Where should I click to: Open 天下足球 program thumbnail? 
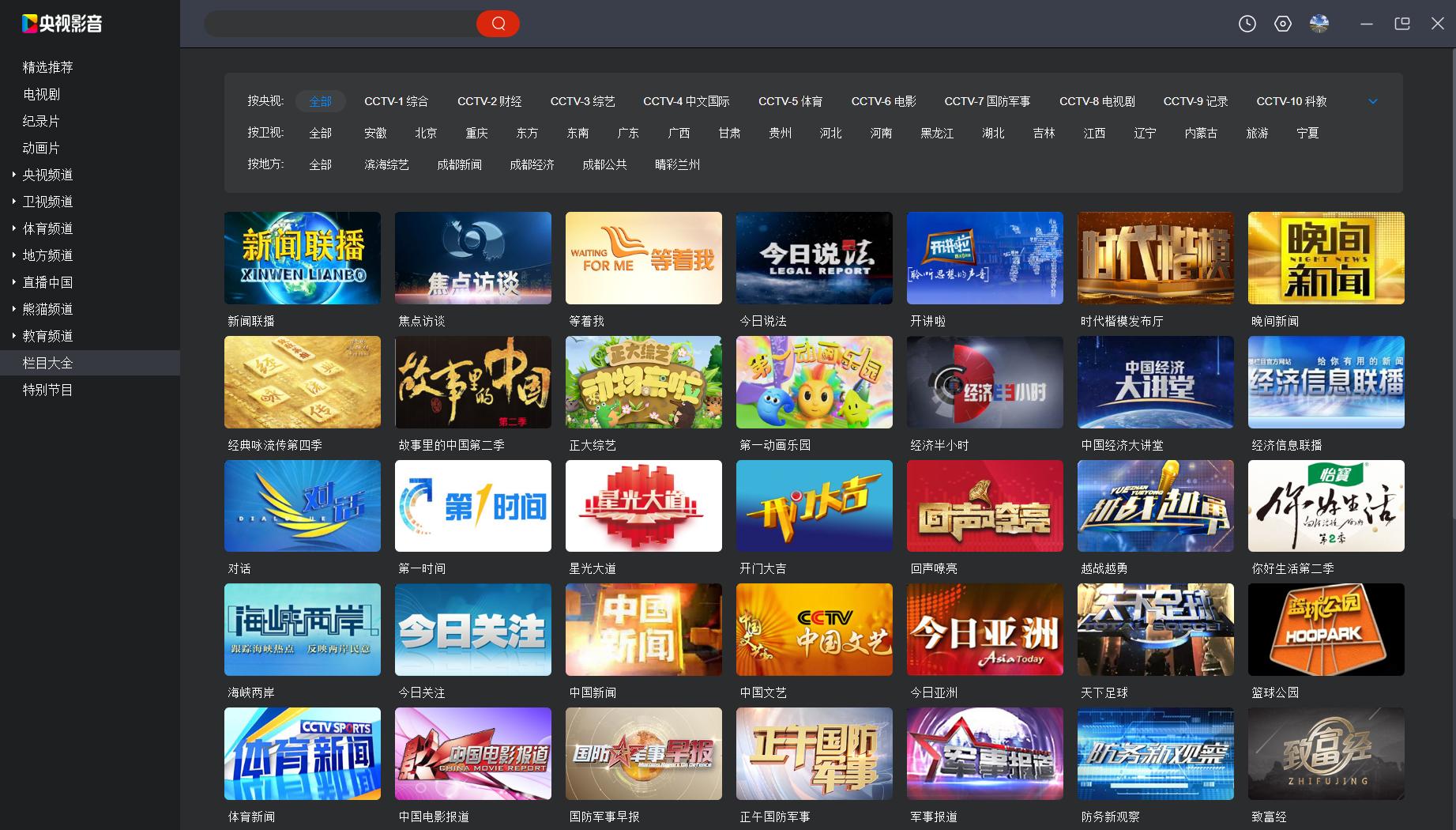(x=1156, y=629)
